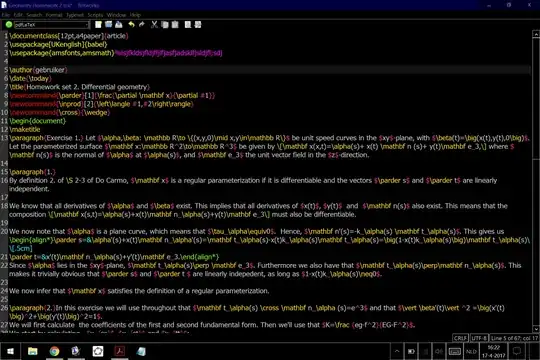Open the Typeset menu

point(75,15)
